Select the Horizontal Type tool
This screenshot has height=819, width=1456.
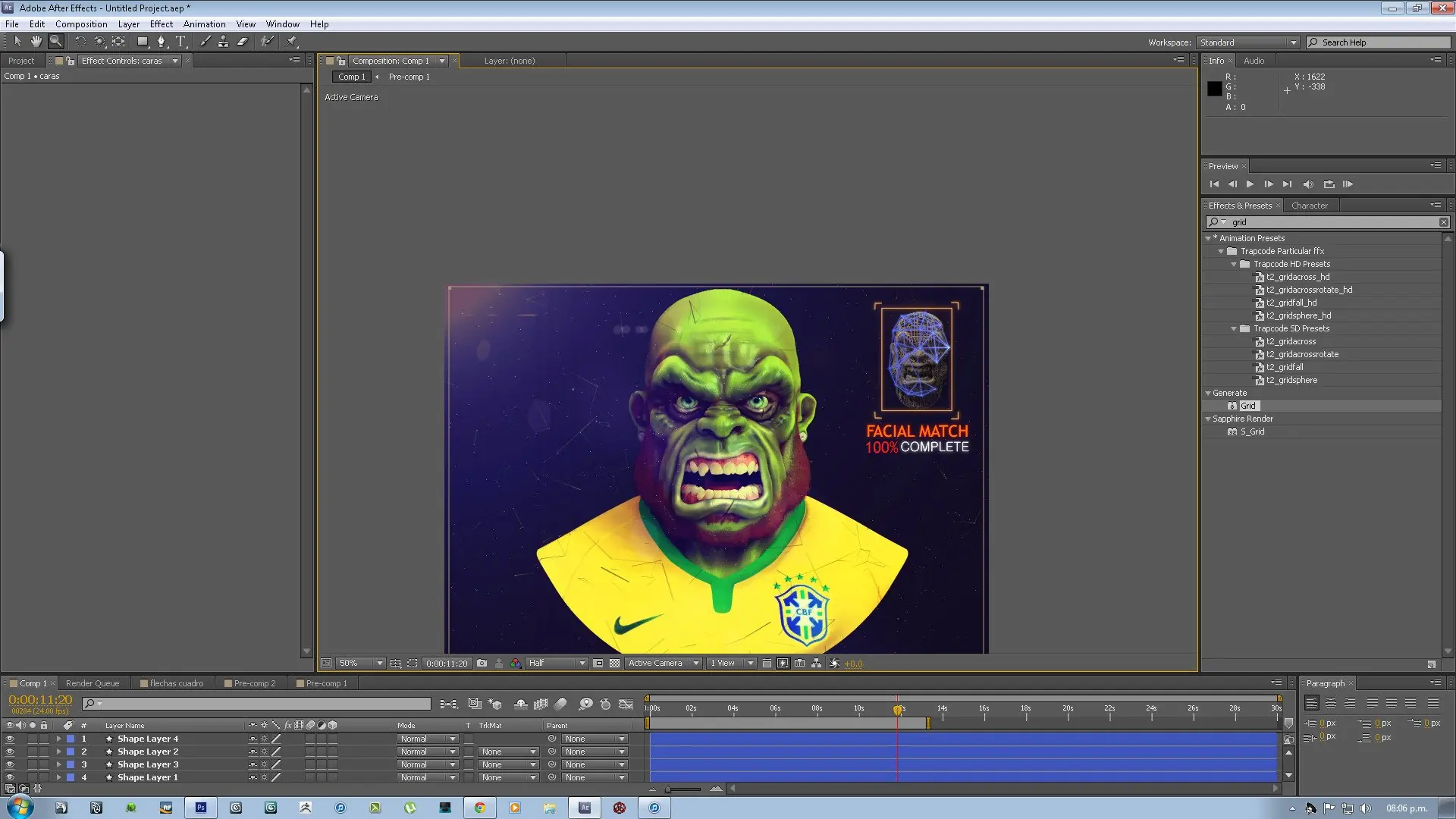pyautogui.click(x=180, y=42)
